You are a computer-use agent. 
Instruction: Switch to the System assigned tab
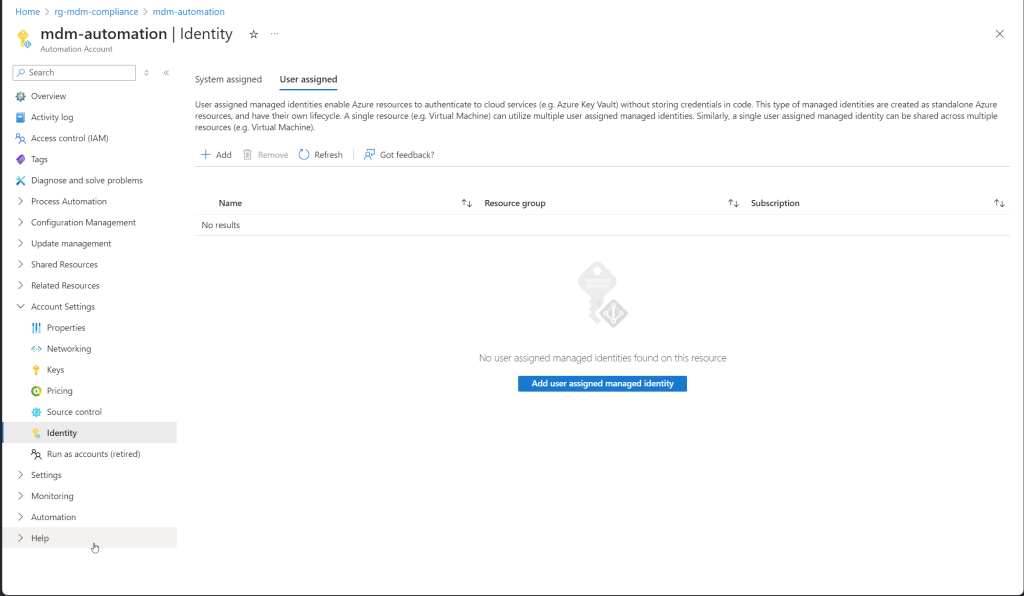coord(228,79)
